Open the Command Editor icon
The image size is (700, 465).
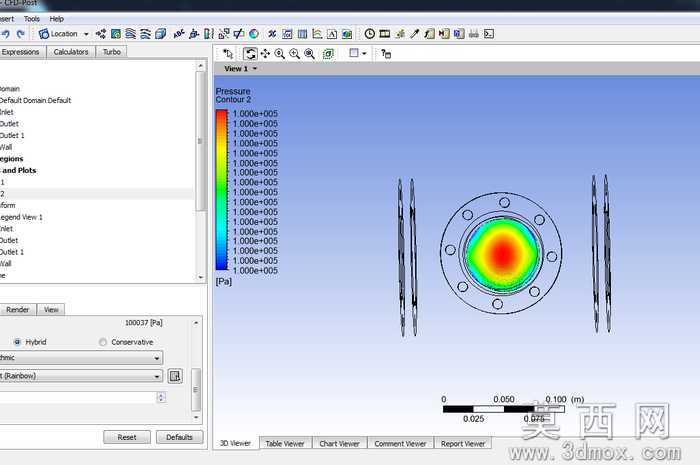(x=489, y=34)
